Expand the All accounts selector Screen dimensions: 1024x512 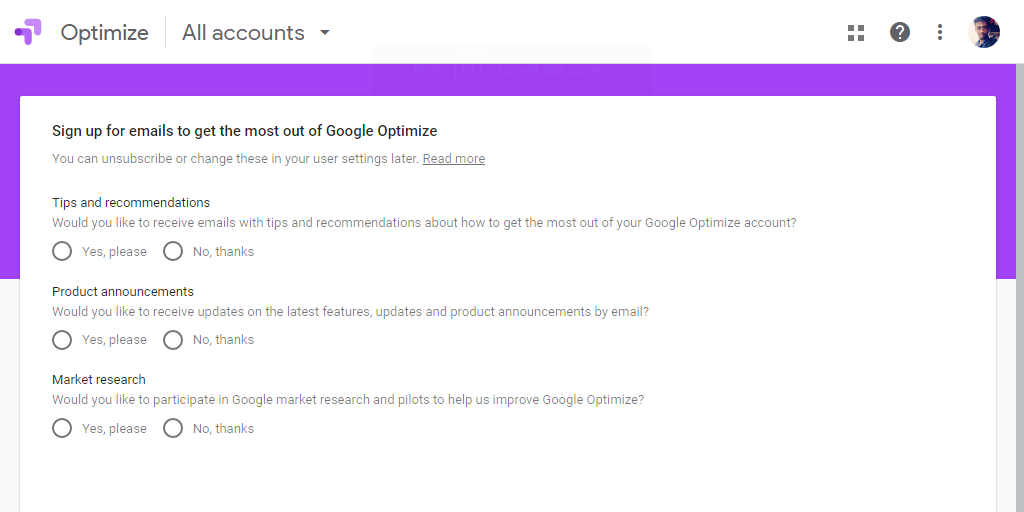(256, 33)
